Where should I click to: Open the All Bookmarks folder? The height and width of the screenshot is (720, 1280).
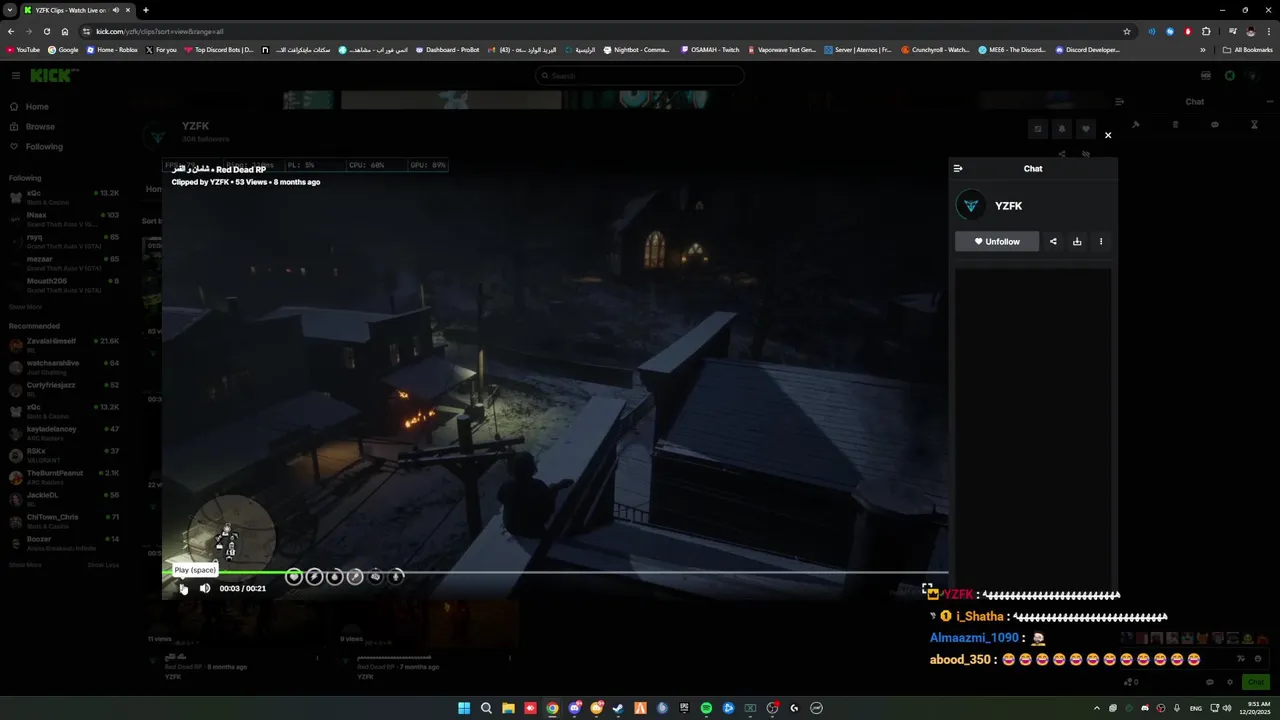(1248, 50)
